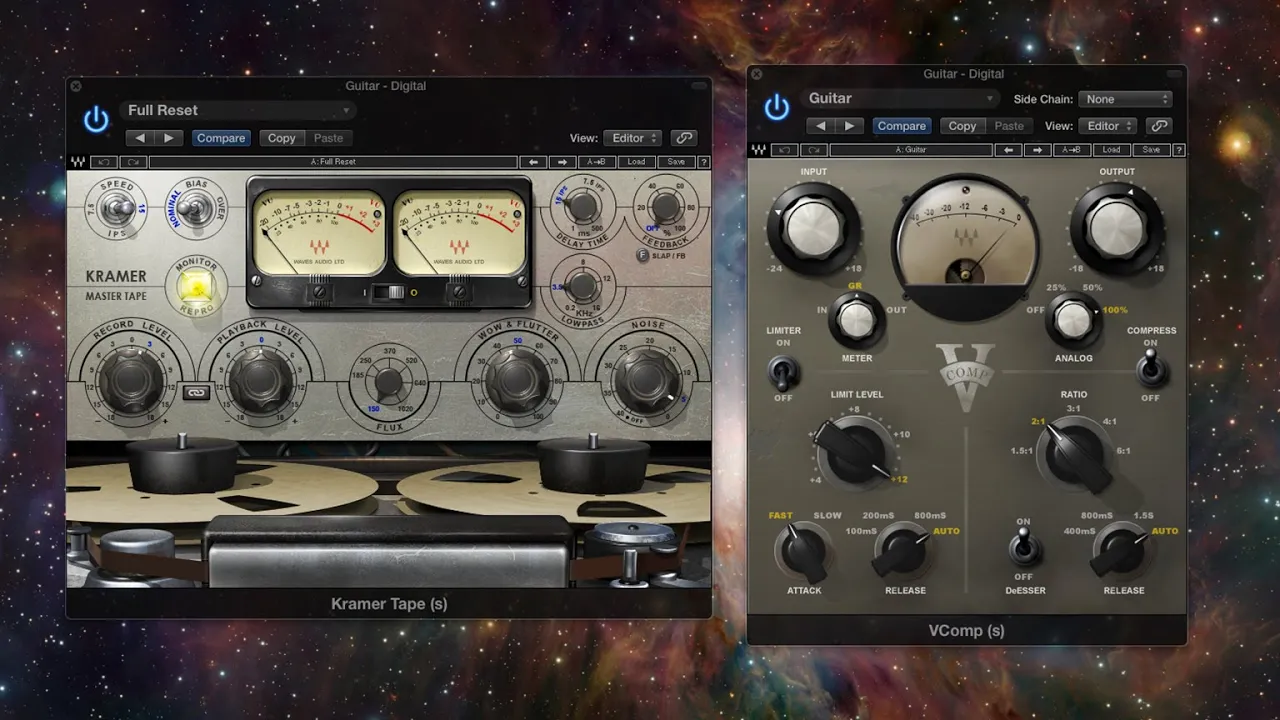Click the VComp Ratio selector knob
1280x720 pixels.
point(1075,453)
